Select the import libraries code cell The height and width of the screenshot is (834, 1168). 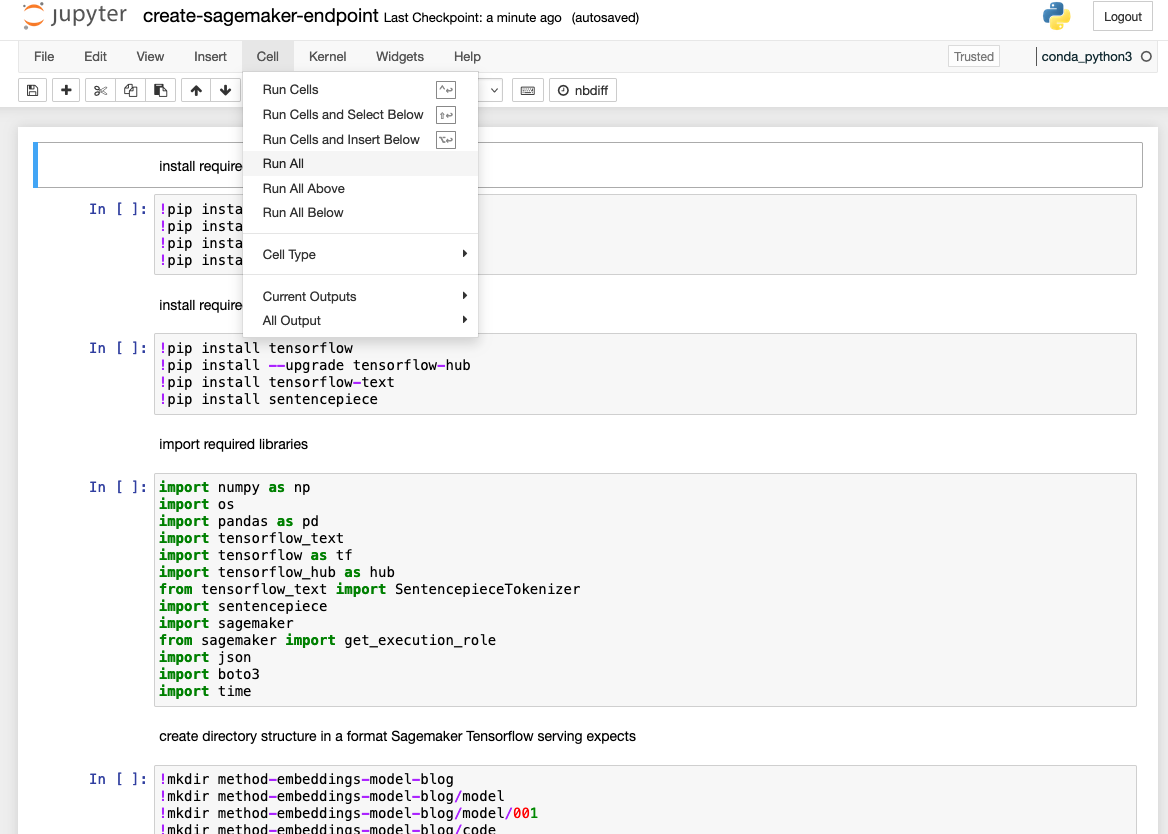pos(645,590)
